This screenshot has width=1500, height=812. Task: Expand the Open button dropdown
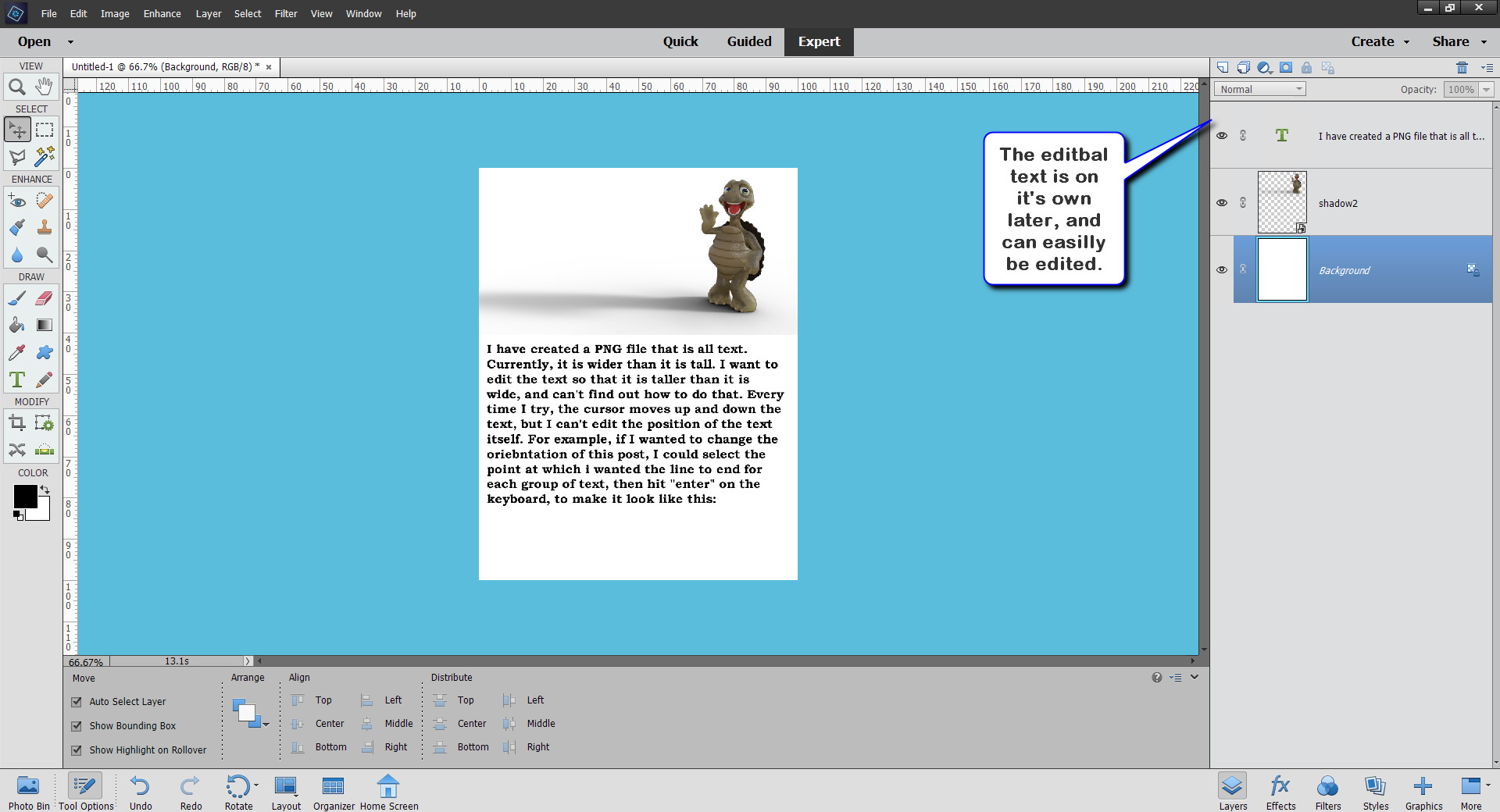pyautogui.click(x=70, y=41)
